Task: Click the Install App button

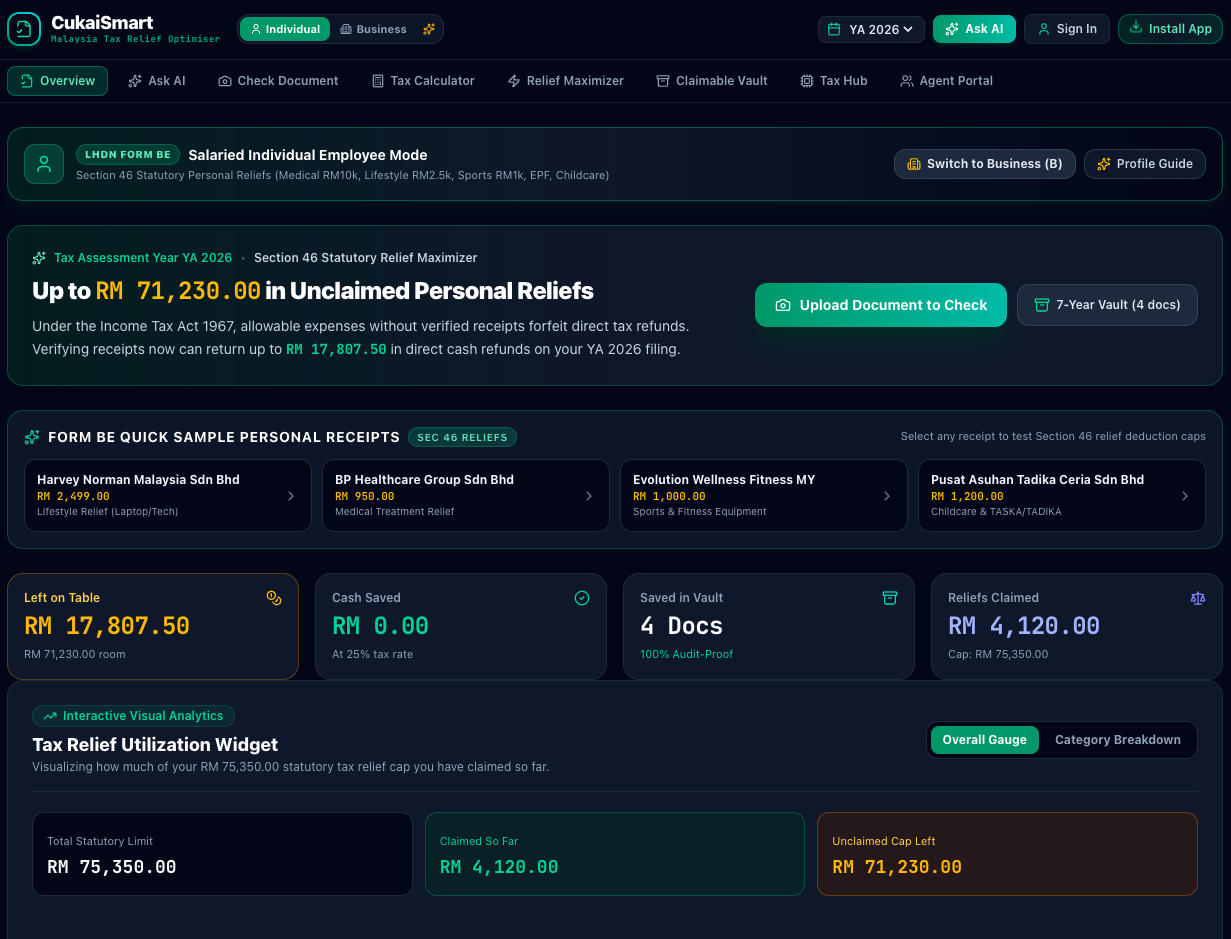Action: coord(1170,29)
